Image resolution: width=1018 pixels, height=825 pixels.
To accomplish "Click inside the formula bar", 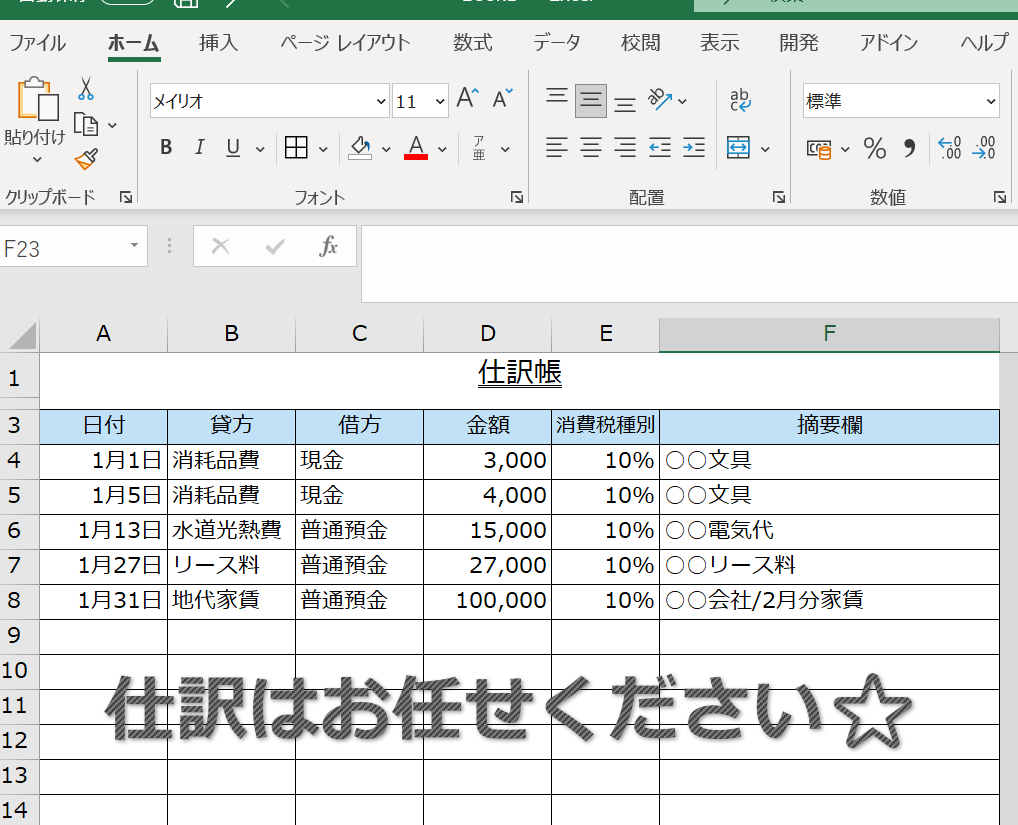I will click(689, 264).
